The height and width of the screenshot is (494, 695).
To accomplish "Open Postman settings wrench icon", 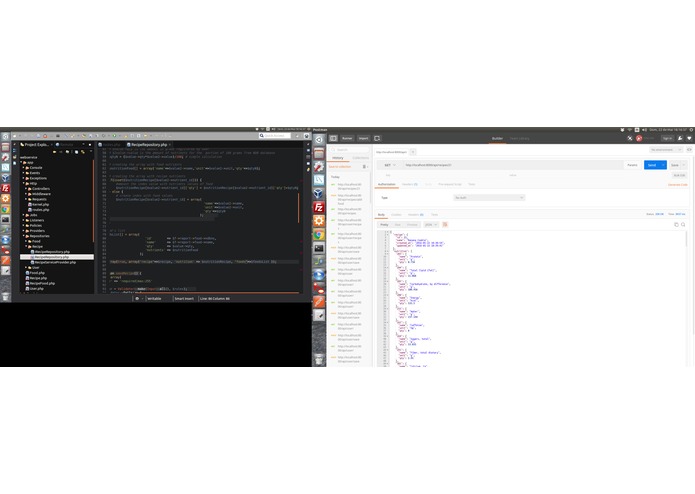I will [680, 138].
